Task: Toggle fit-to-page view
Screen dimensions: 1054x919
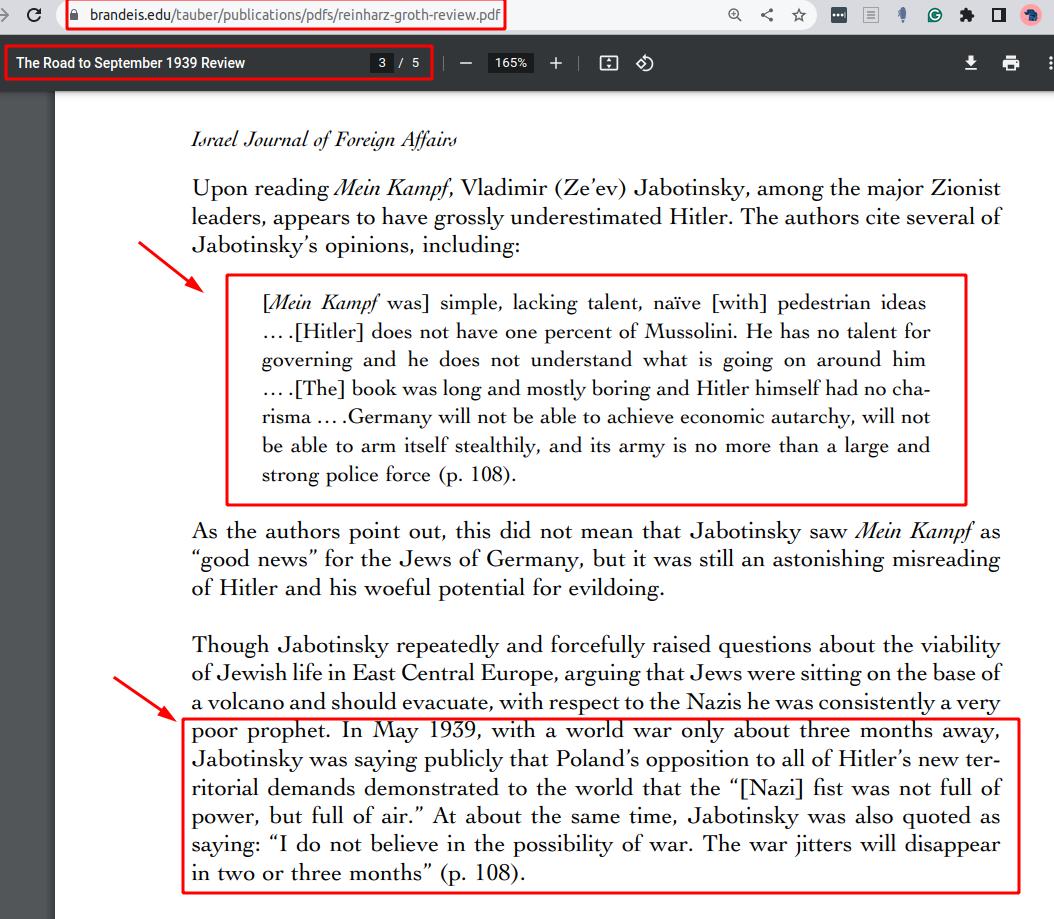Action: (x=608, y=63)
